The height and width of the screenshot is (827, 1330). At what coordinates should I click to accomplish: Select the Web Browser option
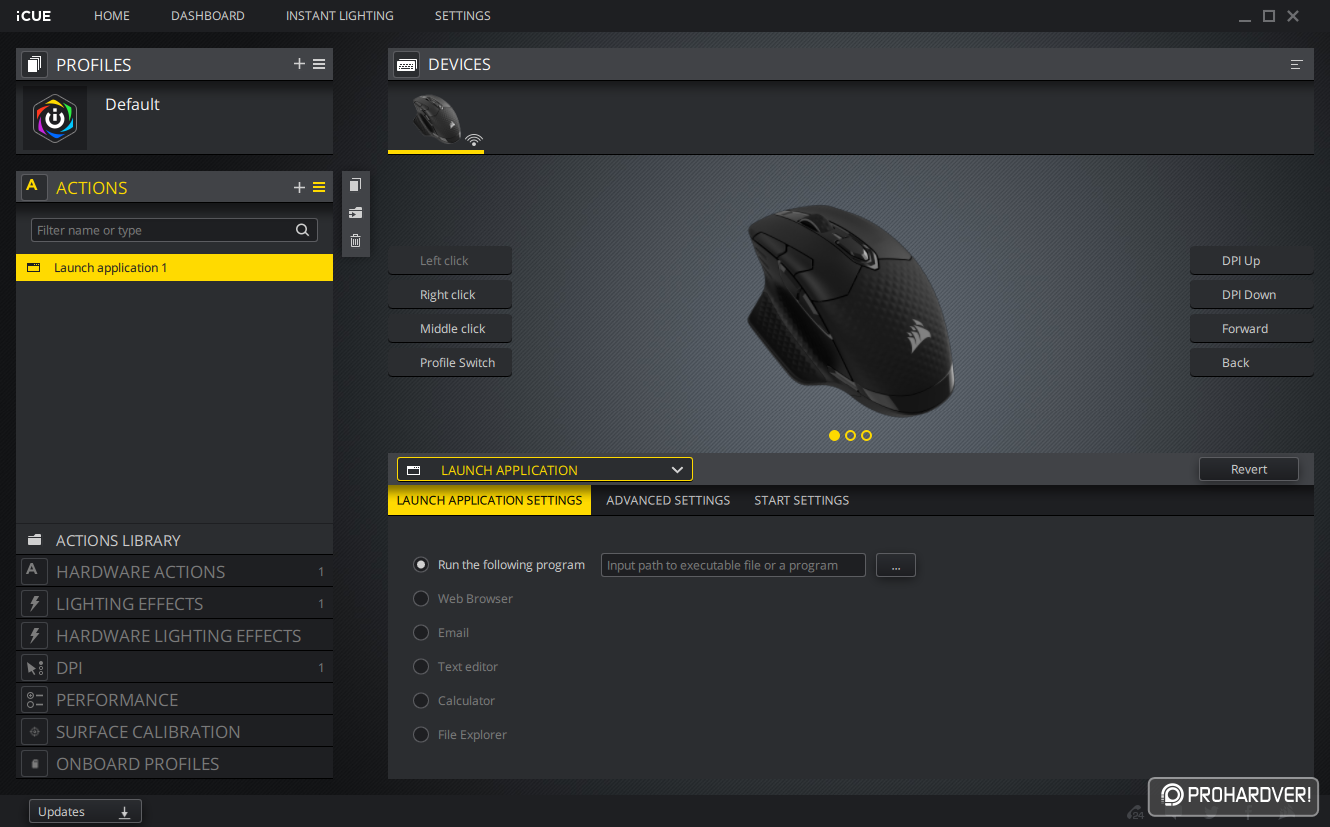coord(421,599)
